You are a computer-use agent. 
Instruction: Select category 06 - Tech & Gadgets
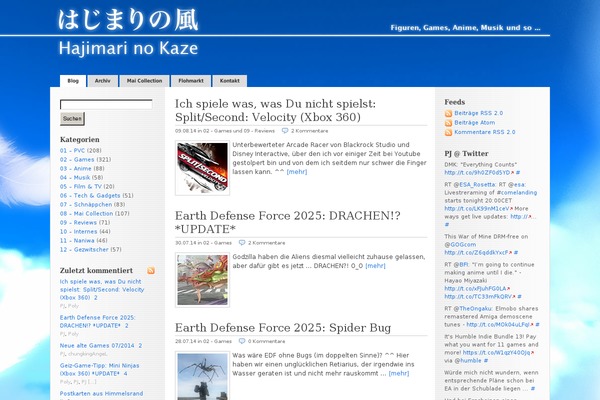point(90,196)
